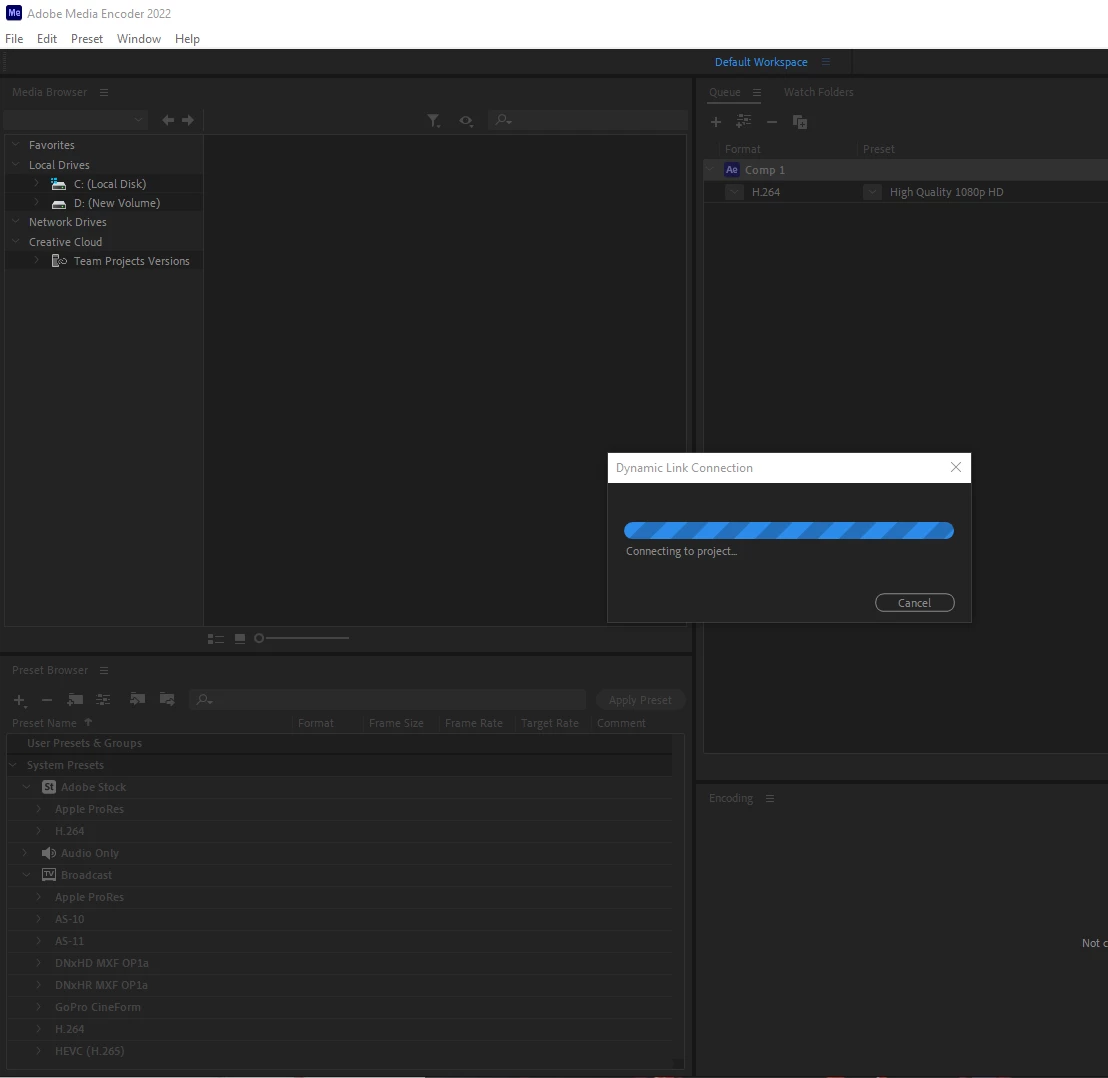The image size is (1108, 1078).
Task: Create a new preset group
Action: coord(75,699)
